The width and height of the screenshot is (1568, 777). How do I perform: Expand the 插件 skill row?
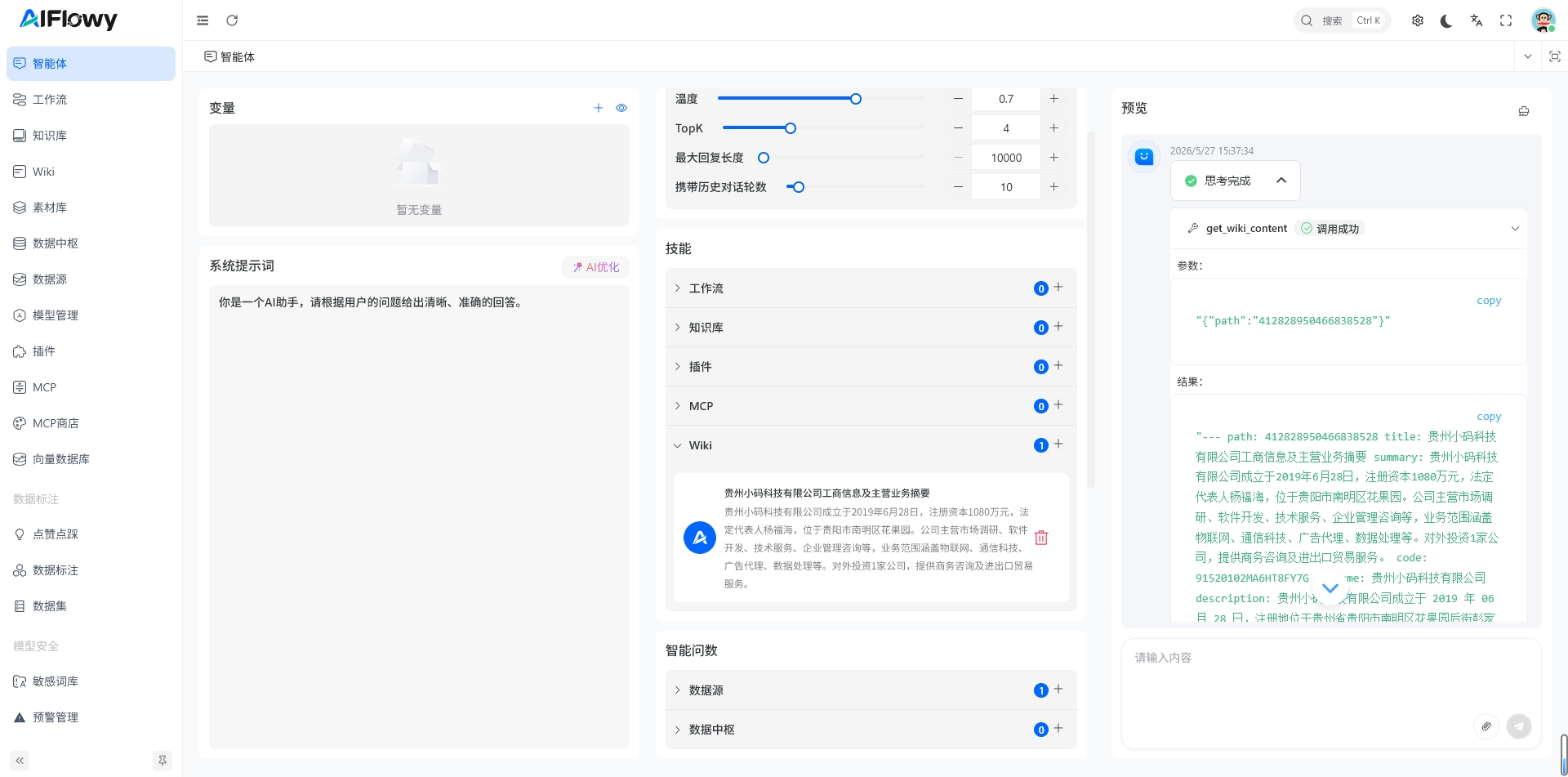(x=871, y=366)
